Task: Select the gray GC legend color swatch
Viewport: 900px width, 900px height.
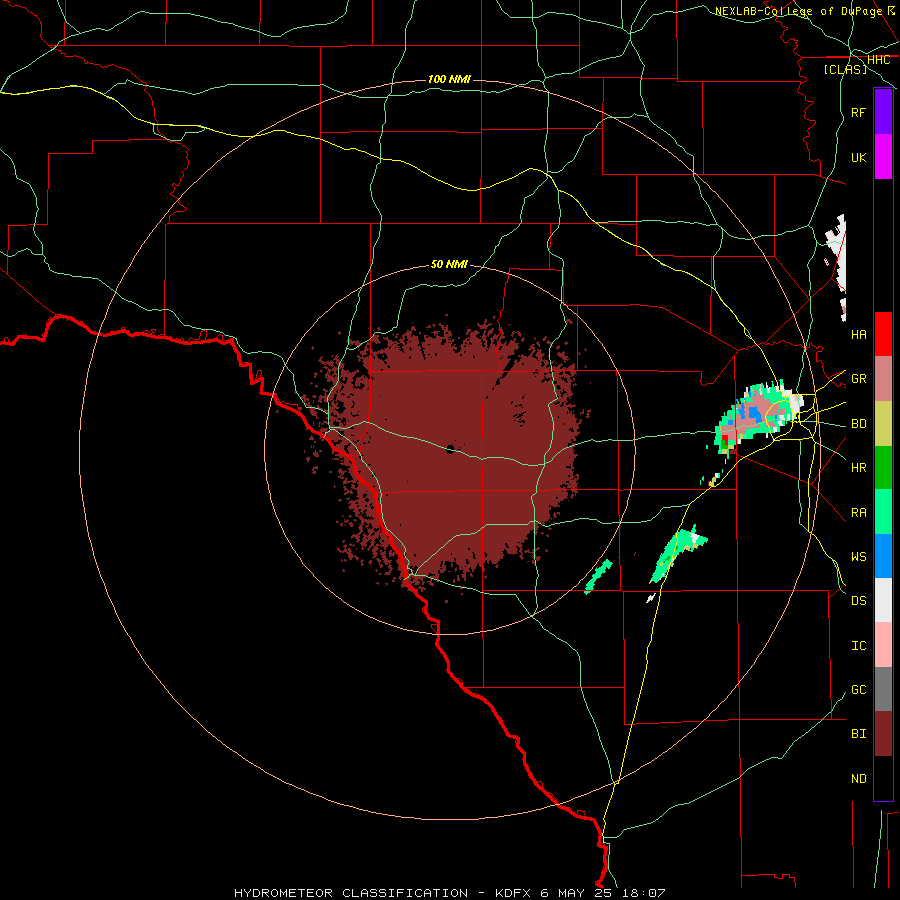Action: 883,689
